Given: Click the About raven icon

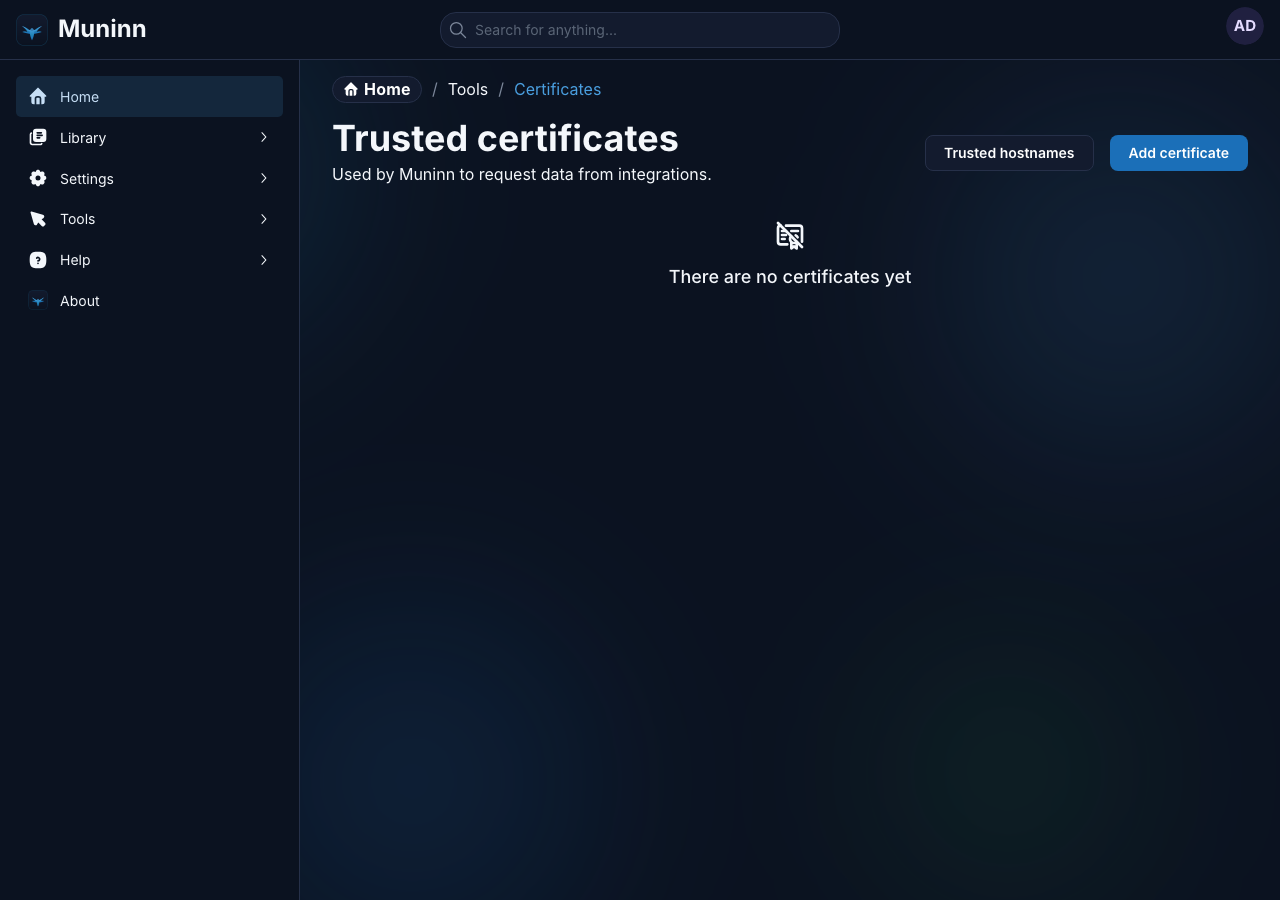Looking at the screenshot, I should (38, 300).
